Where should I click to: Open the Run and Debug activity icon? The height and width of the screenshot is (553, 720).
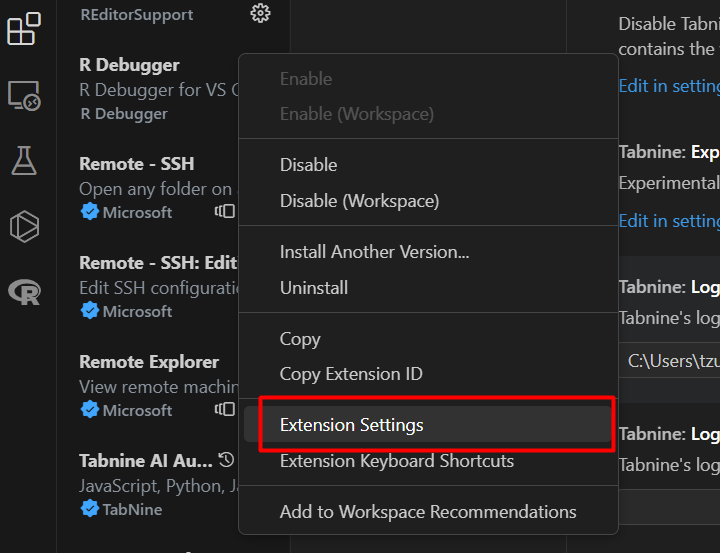point(24,226)
